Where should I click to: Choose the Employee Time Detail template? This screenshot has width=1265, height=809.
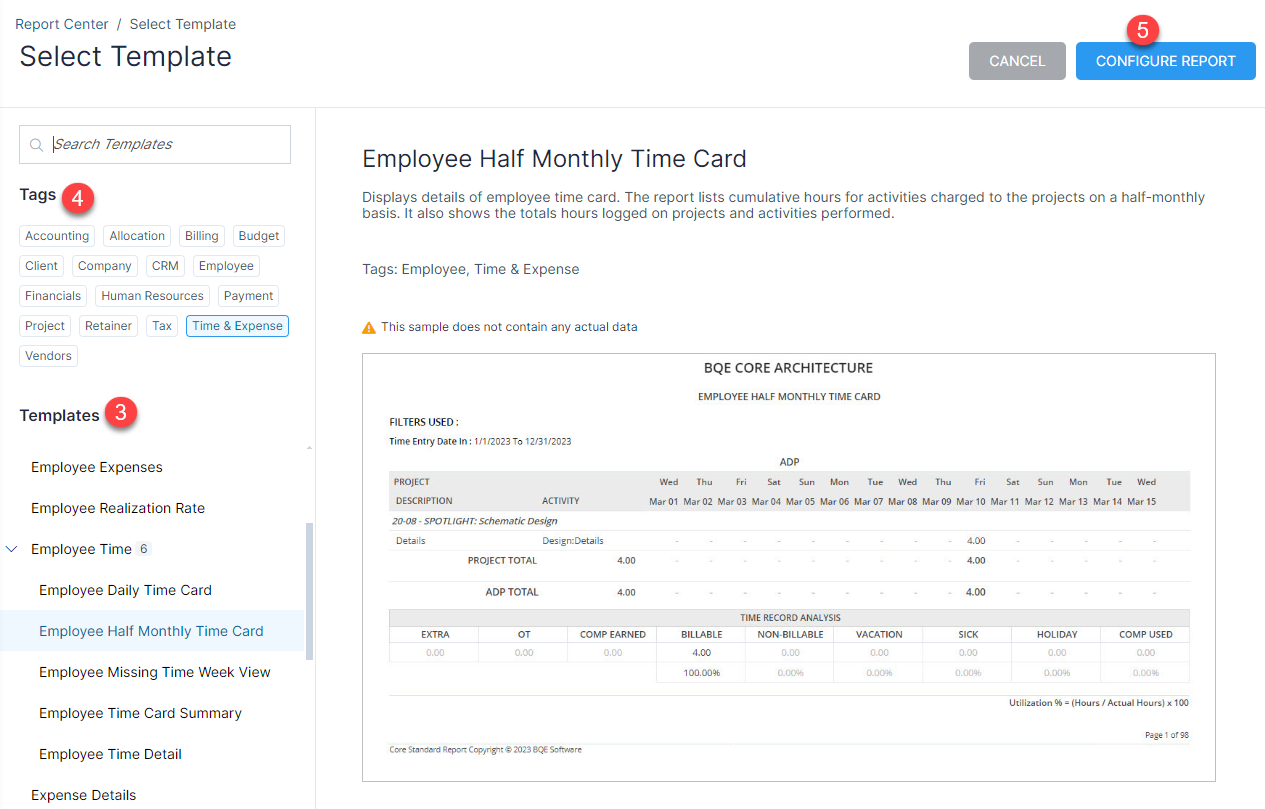click(x=110, y=753)
